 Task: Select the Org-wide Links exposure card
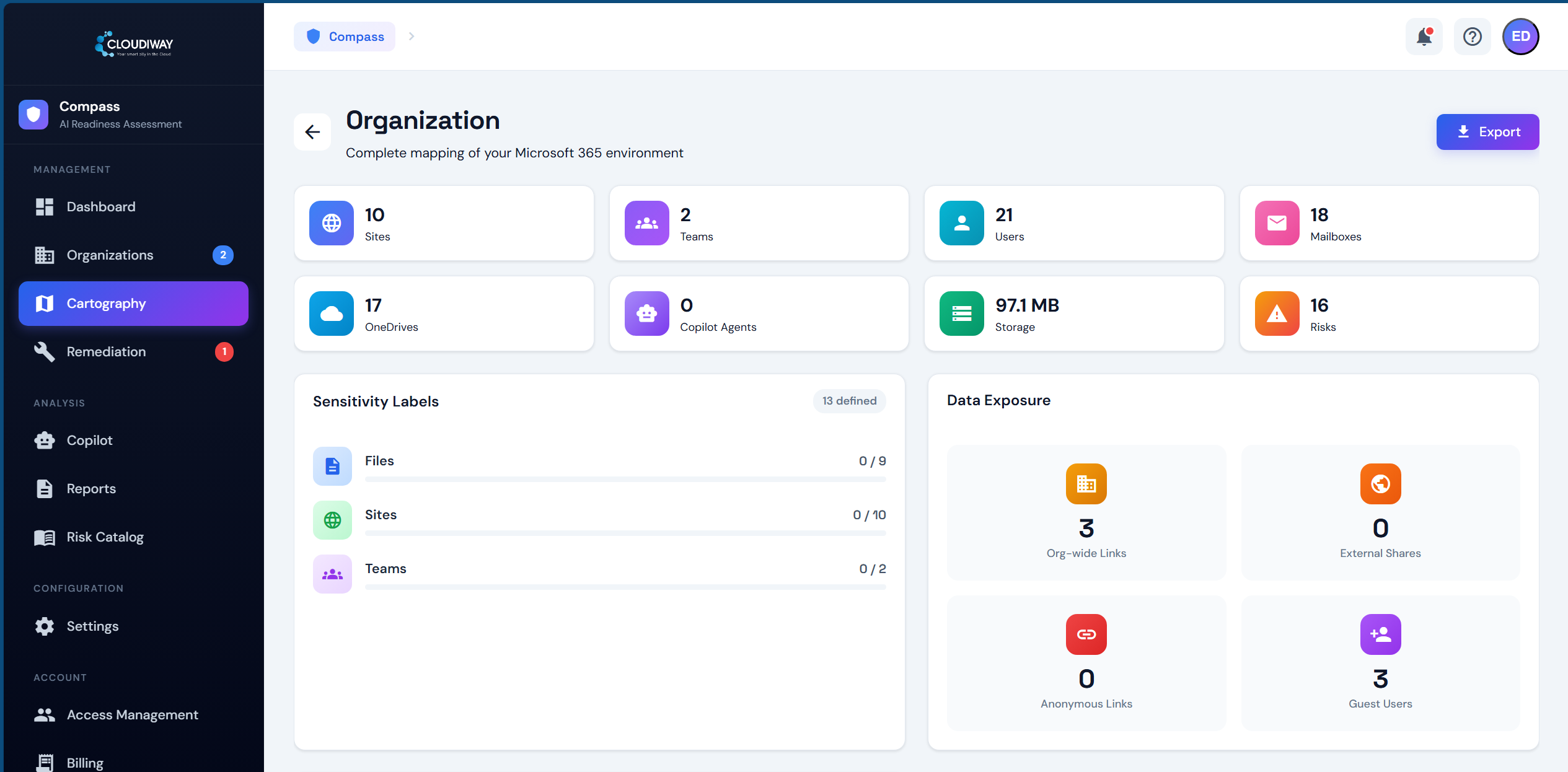1086,512
